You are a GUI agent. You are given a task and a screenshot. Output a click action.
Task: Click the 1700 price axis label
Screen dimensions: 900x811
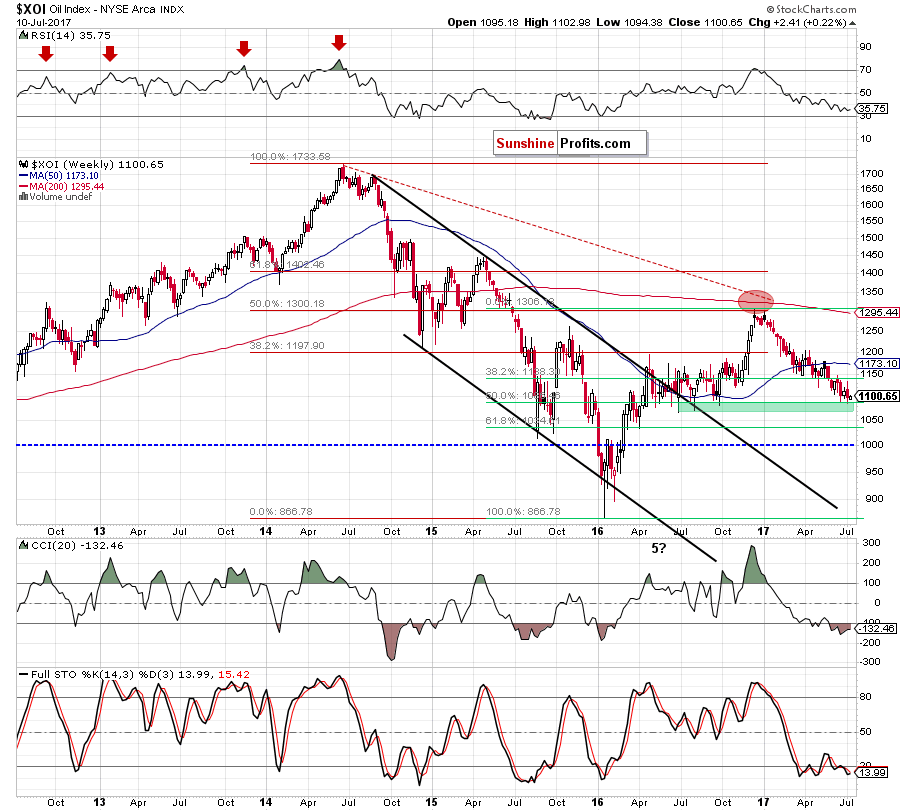coord(872,173)
